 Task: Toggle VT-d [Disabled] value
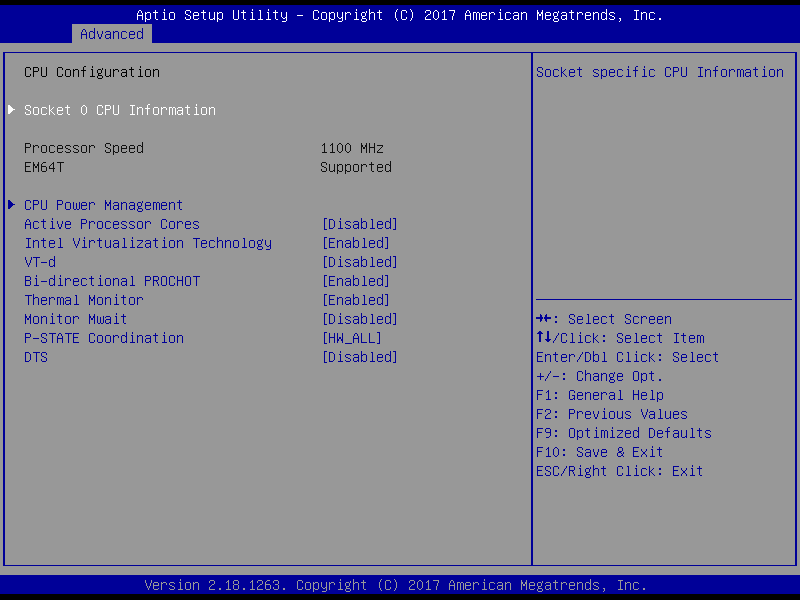(359, 262)
